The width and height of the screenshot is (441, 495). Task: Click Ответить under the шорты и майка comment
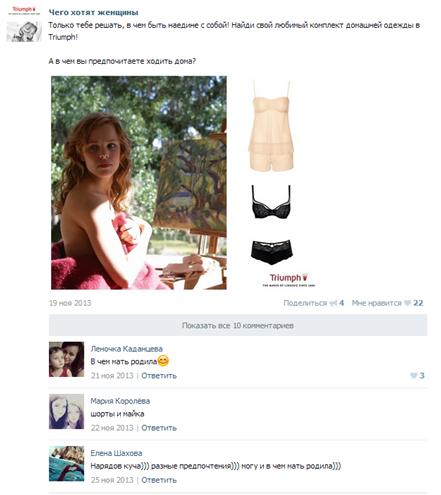(159, 428)
